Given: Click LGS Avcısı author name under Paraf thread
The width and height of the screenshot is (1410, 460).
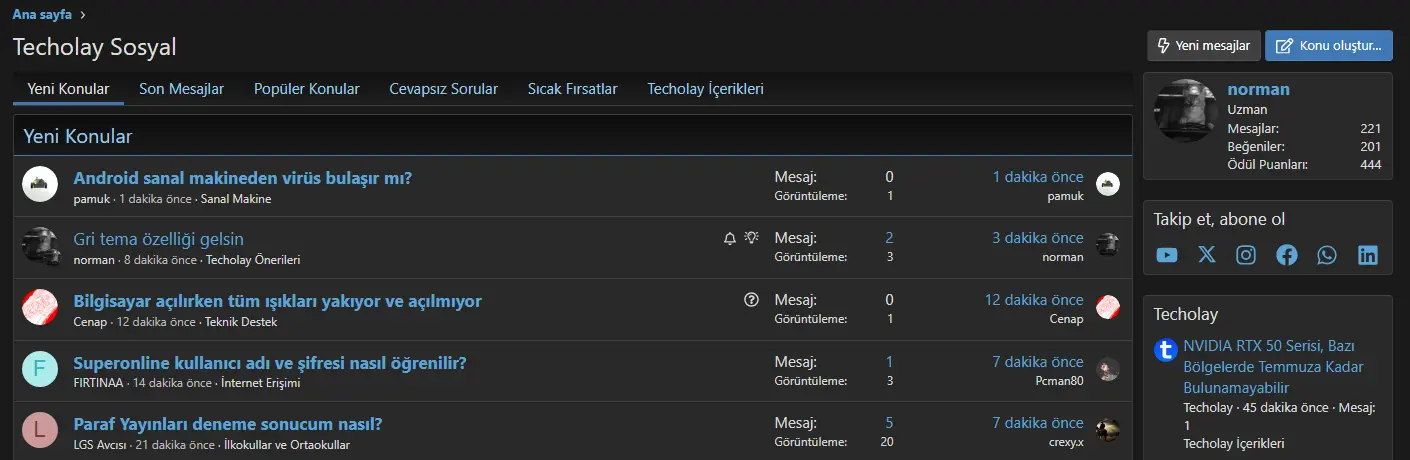Looking at the screenshot, I should coord(101,445).
